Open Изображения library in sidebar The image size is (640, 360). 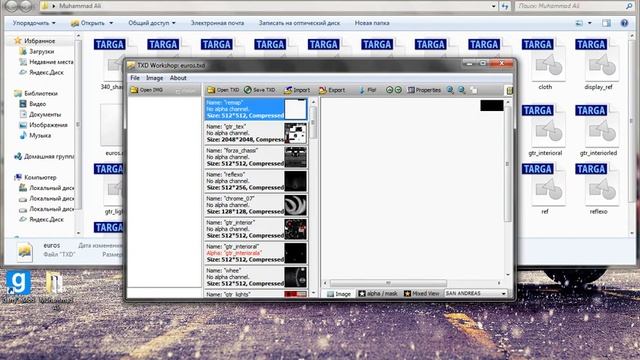[x=48, y=125]
